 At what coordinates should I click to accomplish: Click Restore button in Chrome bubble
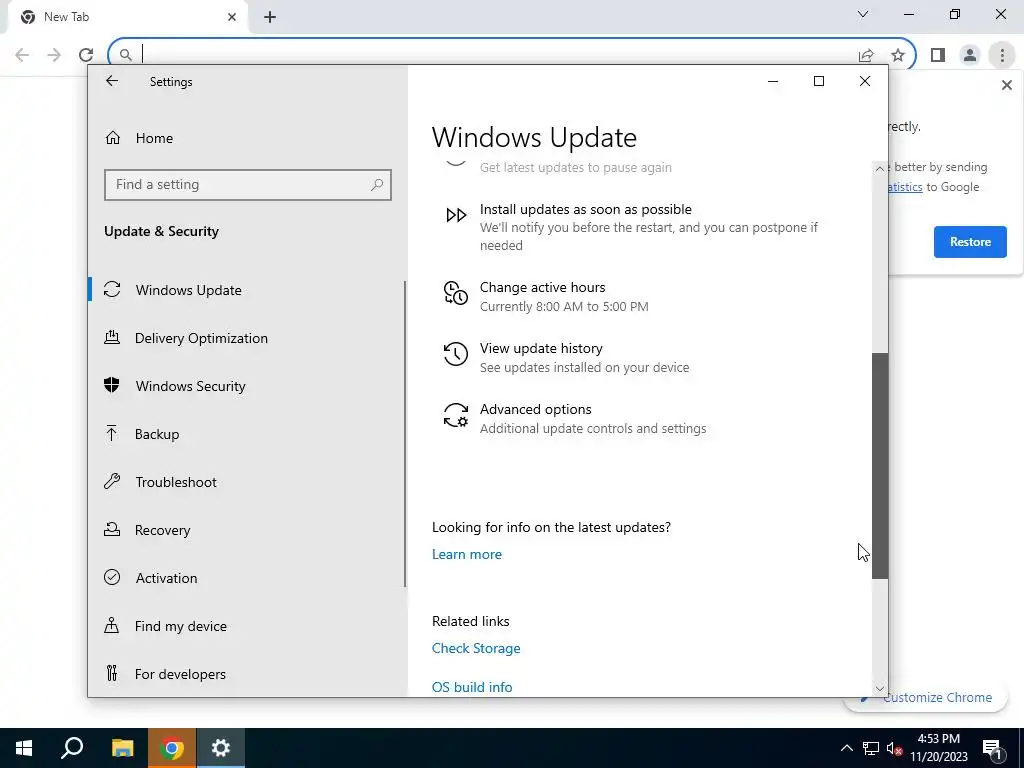coord(970,242)
